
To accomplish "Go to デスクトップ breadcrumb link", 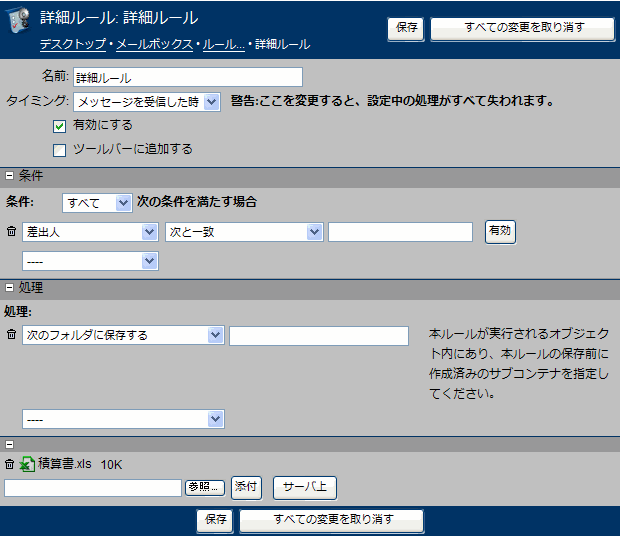I will click(73, 44).
